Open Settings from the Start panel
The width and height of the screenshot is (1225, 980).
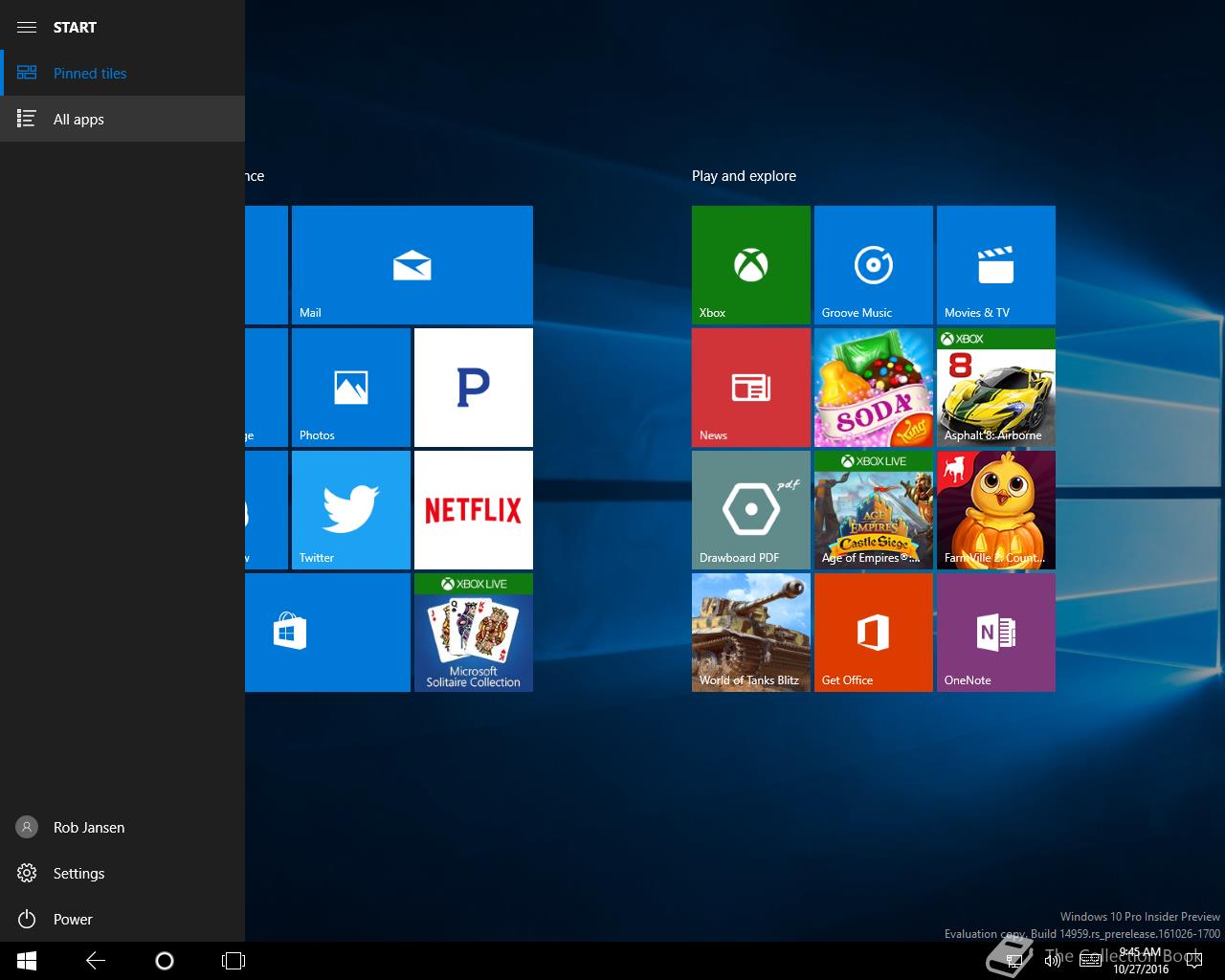122,873
